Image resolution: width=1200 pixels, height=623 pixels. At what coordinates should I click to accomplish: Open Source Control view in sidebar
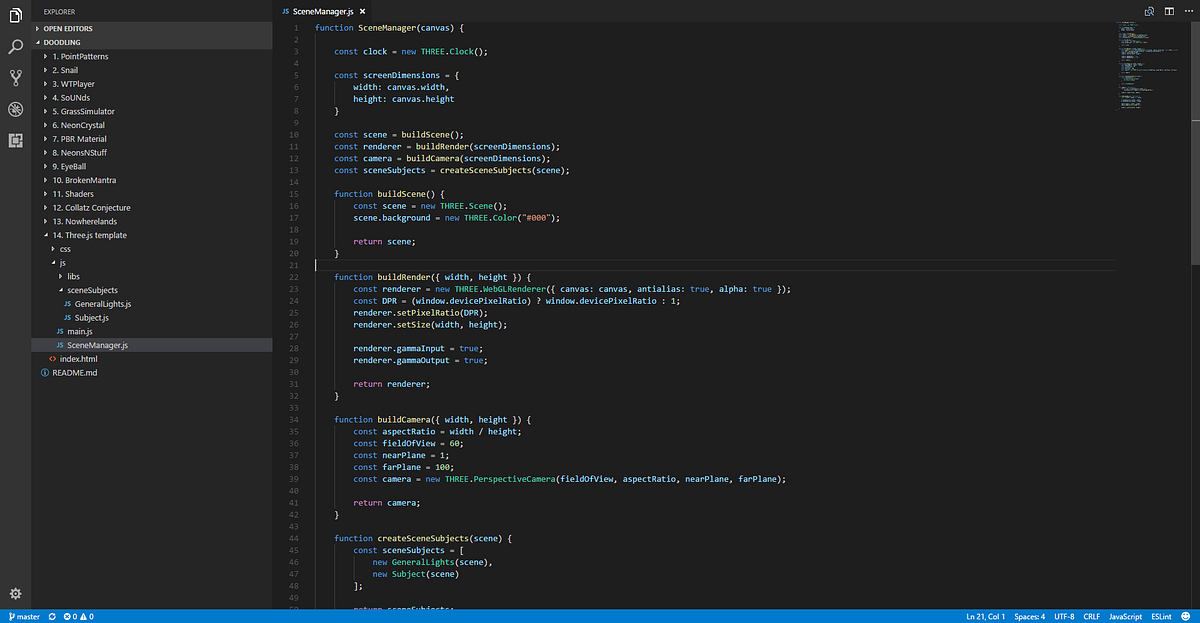[15, 78]
